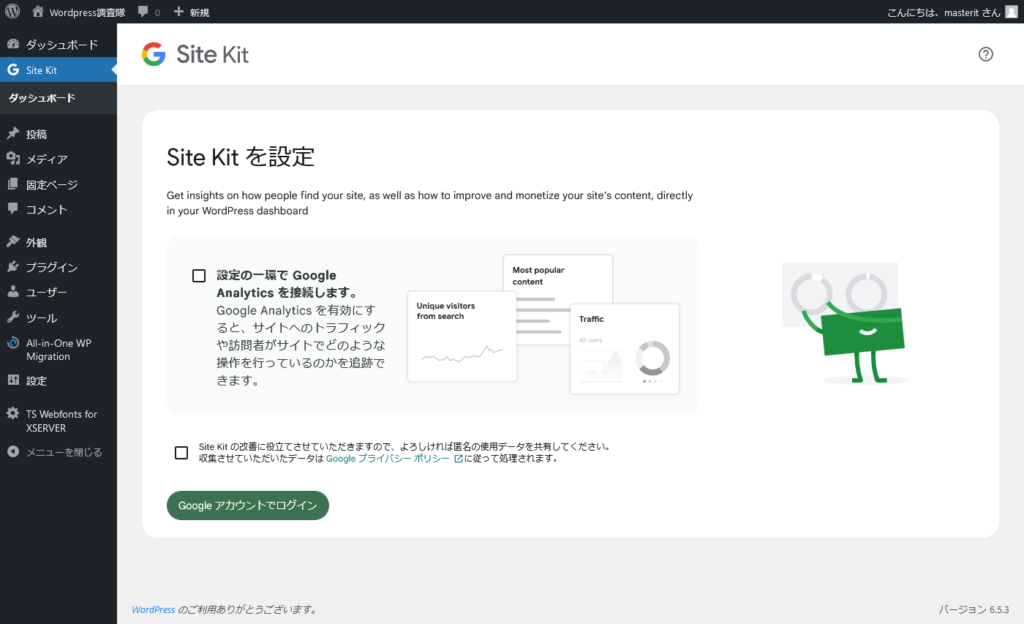Open the Site Kit help icon
Image resolution: width=1024 pixels, height=624 pixels.
point(985,54)
